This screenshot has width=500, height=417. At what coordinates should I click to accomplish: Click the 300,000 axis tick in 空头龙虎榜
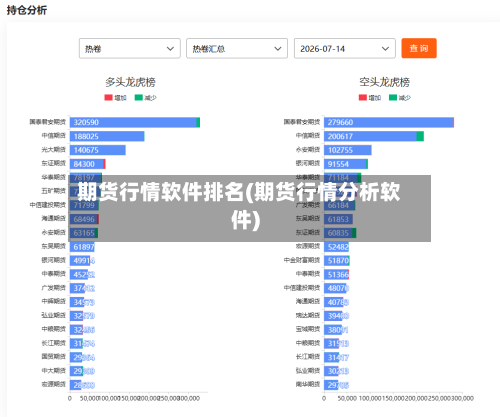(x=462, y=398)
